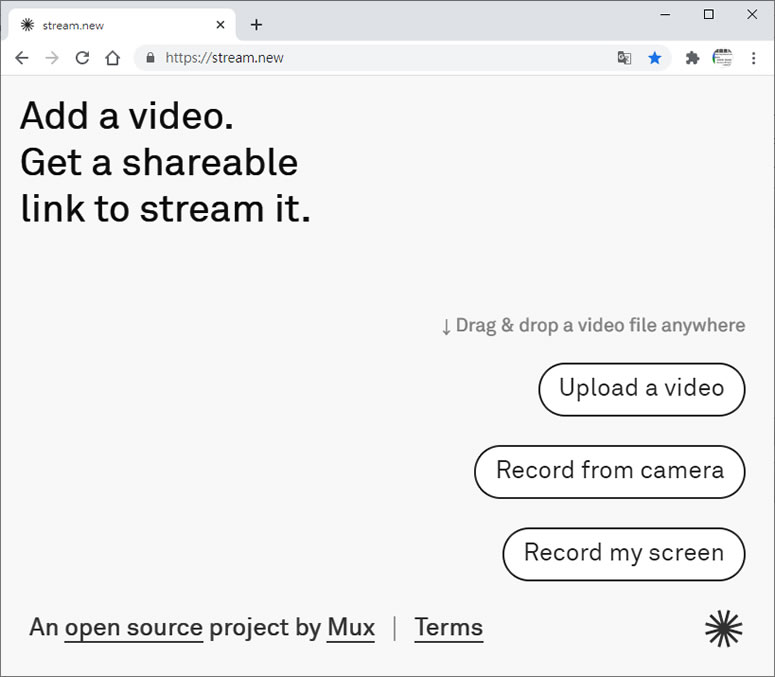Open the open source link
Screen dimensions: 775x677
click(x=133, y=628)
